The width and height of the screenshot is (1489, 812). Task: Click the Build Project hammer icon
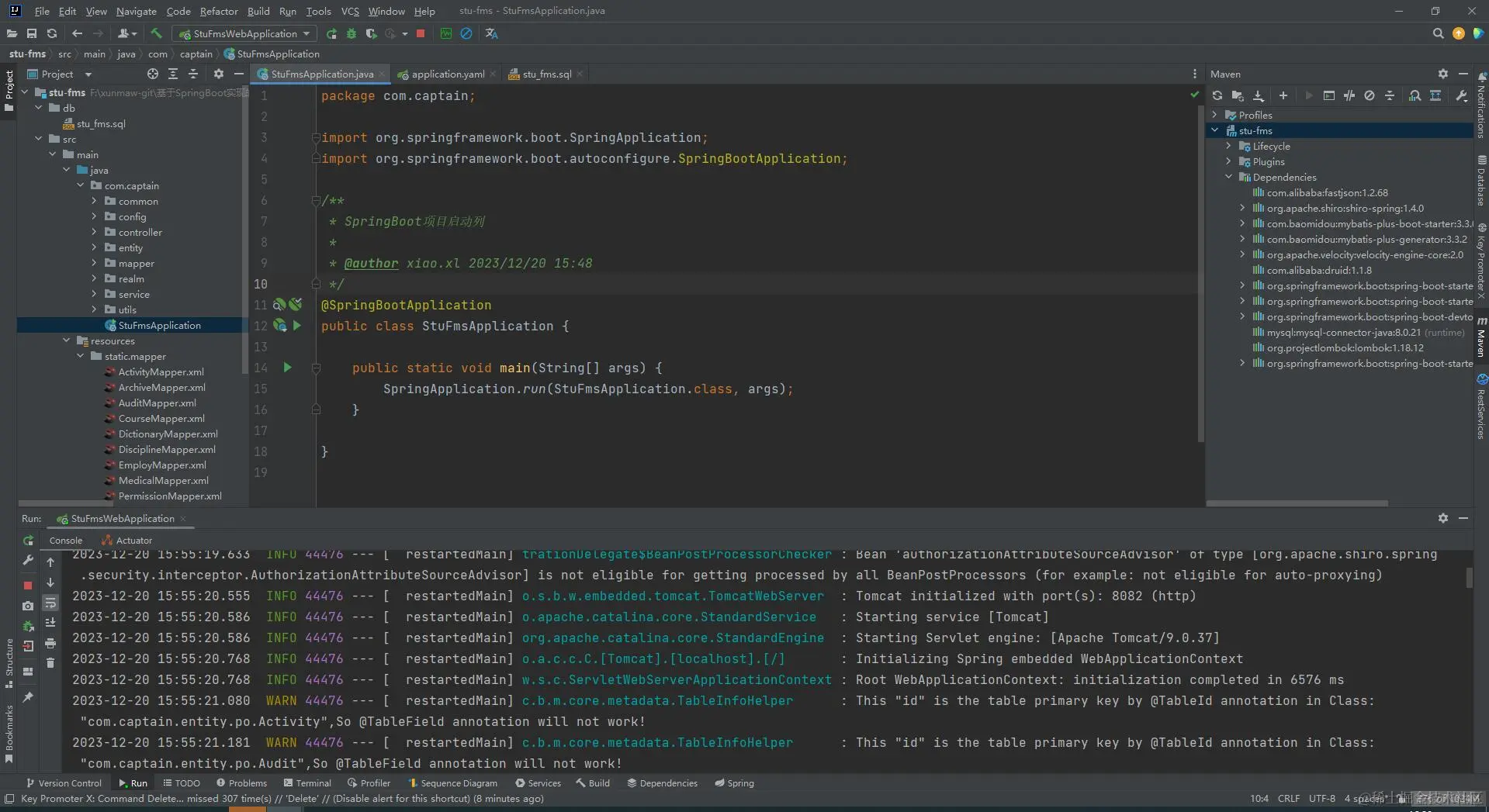156,33
